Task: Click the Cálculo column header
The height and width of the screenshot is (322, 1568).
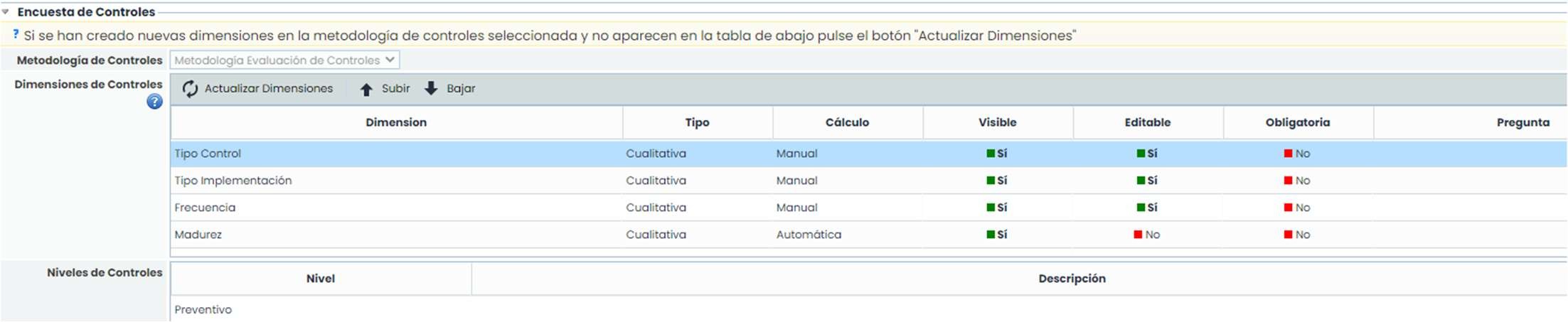Action: [847, 122]
